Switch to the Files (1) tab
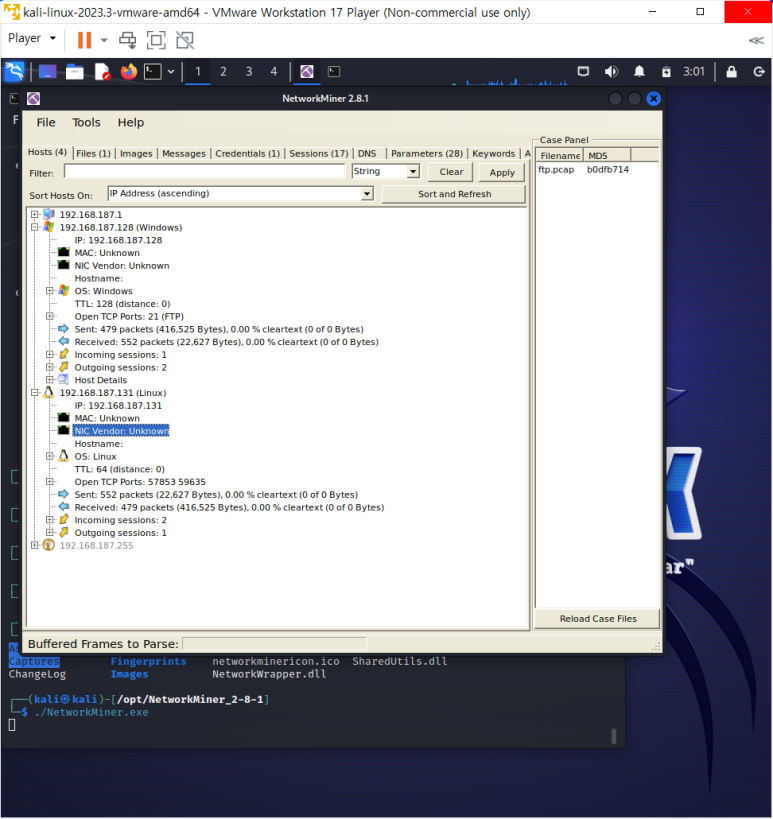This screenshot has width=773, height=819. pyautogui.click(x=93, y=154)
